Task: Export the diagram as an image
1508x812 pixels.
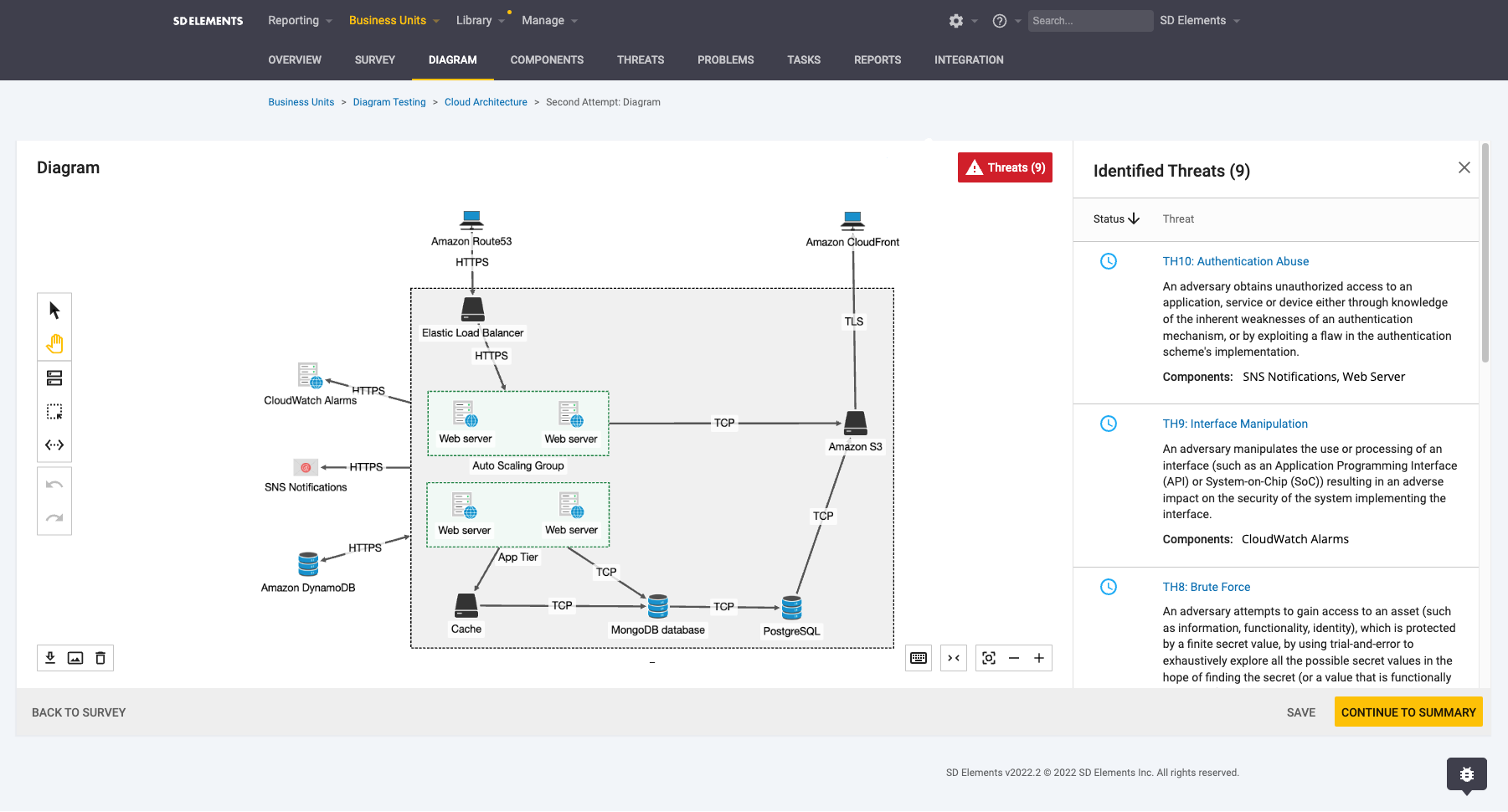Action: click(x=75, y=658)
